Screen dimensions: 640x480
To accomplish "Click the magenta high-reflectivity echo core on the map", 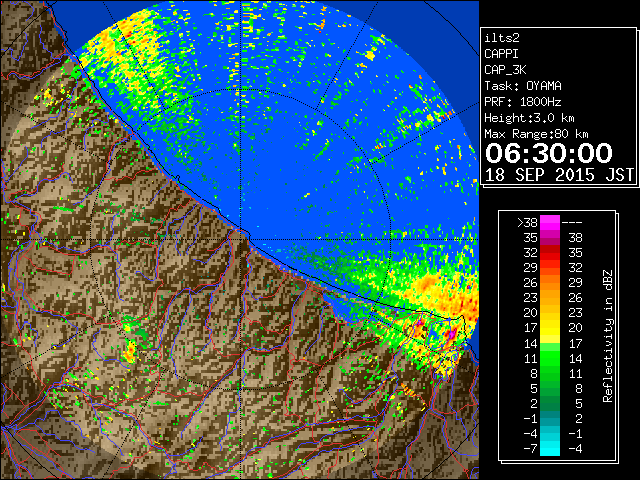I will click(x=451, y=334).
